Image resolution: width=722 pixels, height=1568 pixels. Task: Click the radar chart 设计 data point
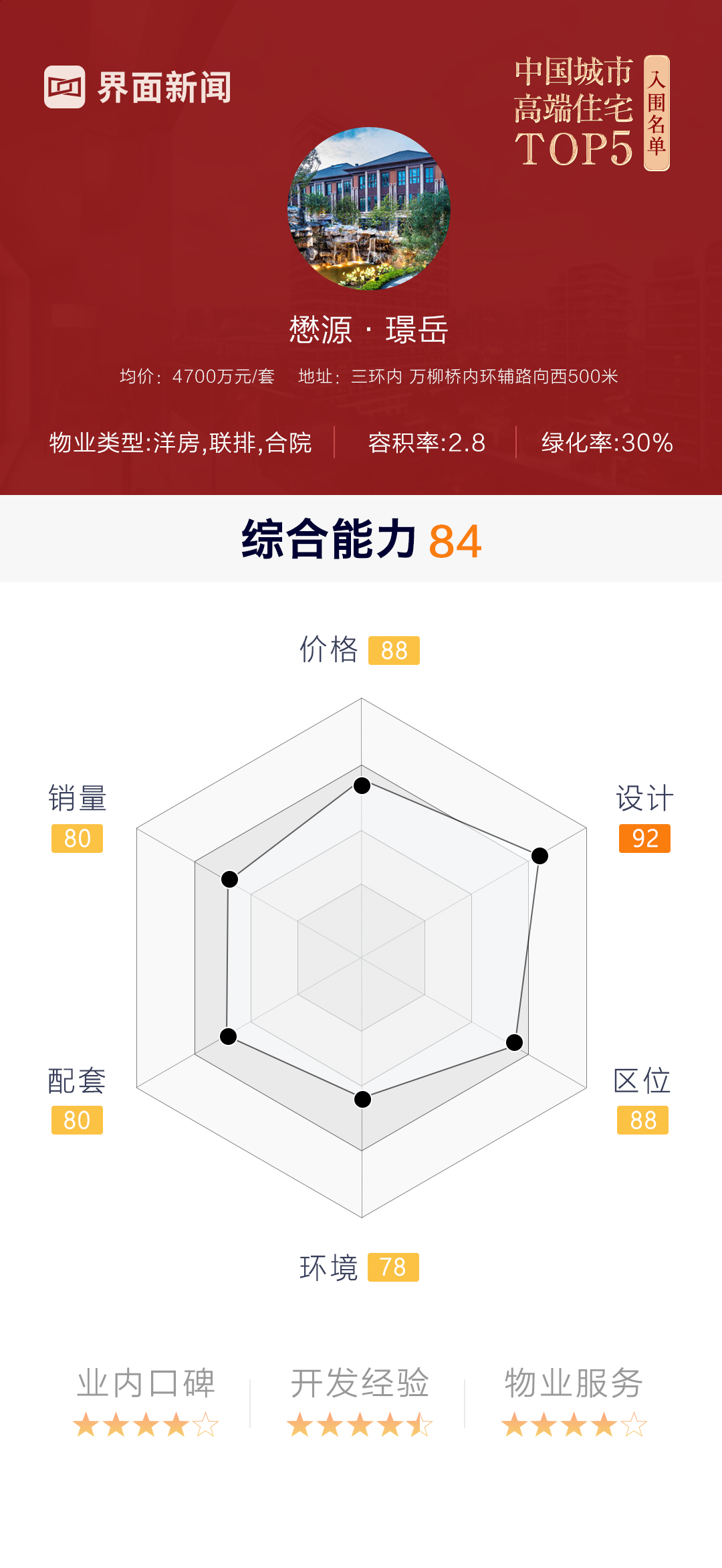539,856
